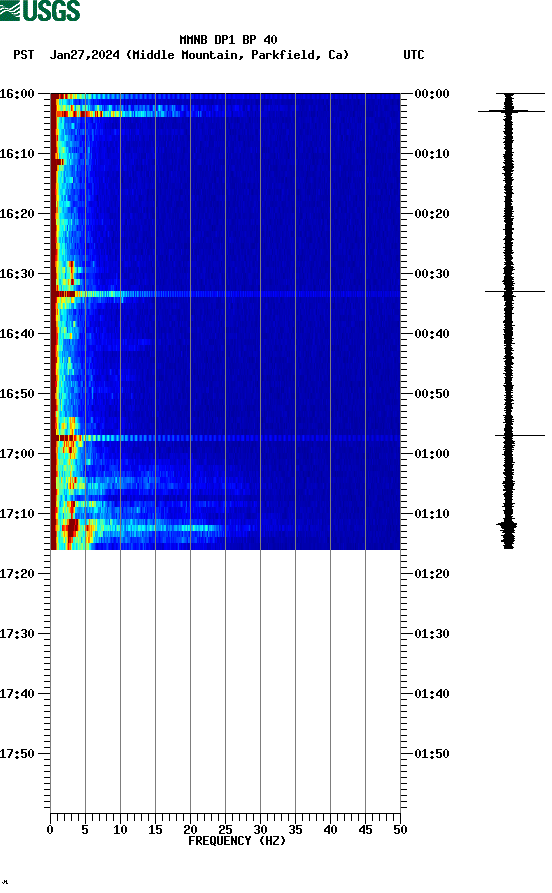552x893 pixels.
Task: Click the 0 Hz frequency tick label
Action: 50,830
